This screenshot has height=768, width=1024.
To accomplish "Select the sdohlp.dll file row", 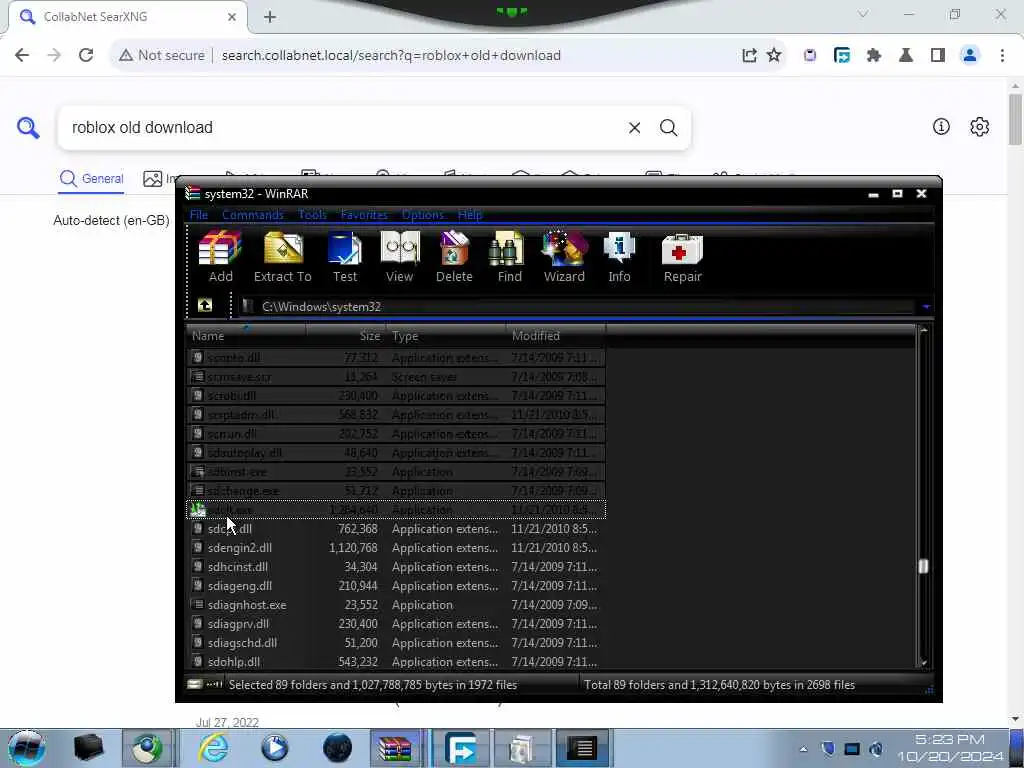I will click(x=396, y=661).
